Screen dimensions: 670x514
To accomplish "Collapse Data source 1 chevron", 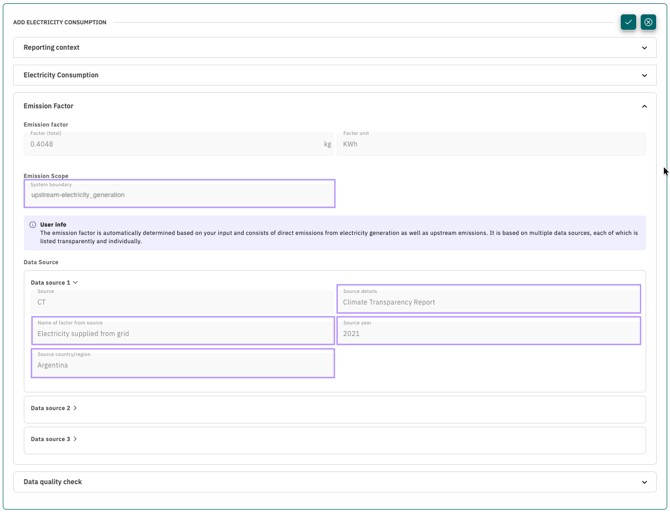I will [75, 283].
